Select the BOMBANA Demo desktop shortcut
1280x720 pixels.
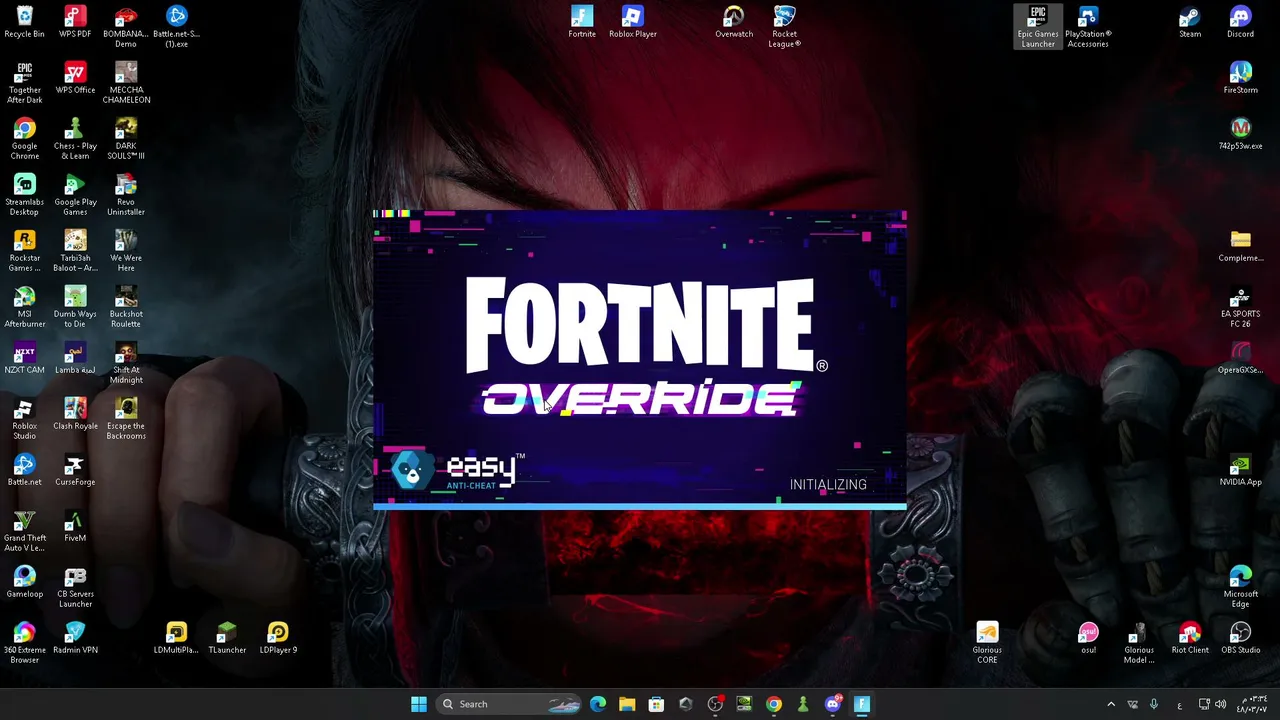tap(126, 27)
